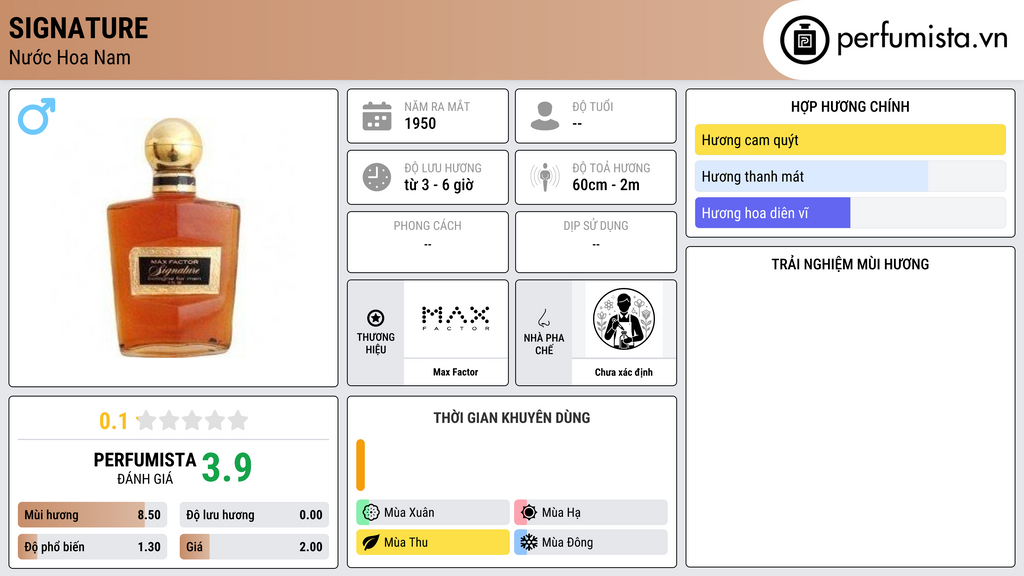Viewport: 1024px width, 576px height.
Task: Click the clock icon for longevity
Action: [x=377, y=177]
